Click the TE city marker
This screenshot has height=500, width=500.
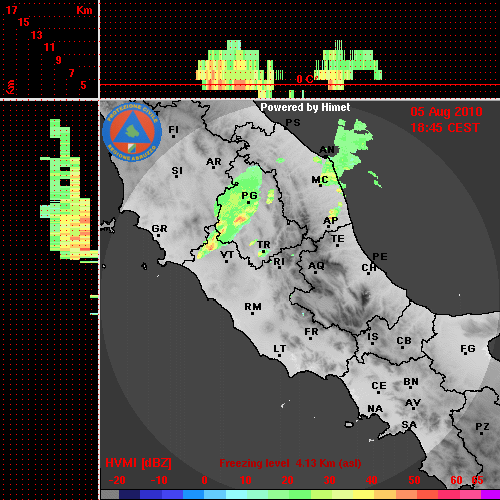pyautogui.click(x=338, y=246)
